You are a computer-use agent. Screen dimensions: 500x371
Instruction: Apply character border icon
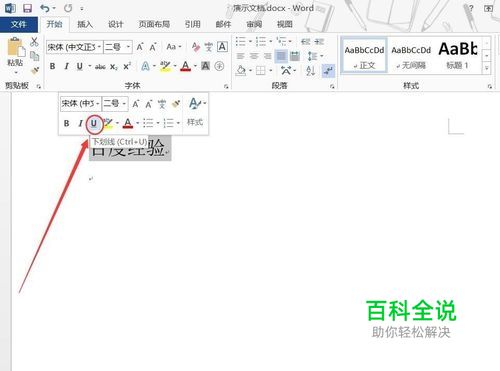coord(222,47)
